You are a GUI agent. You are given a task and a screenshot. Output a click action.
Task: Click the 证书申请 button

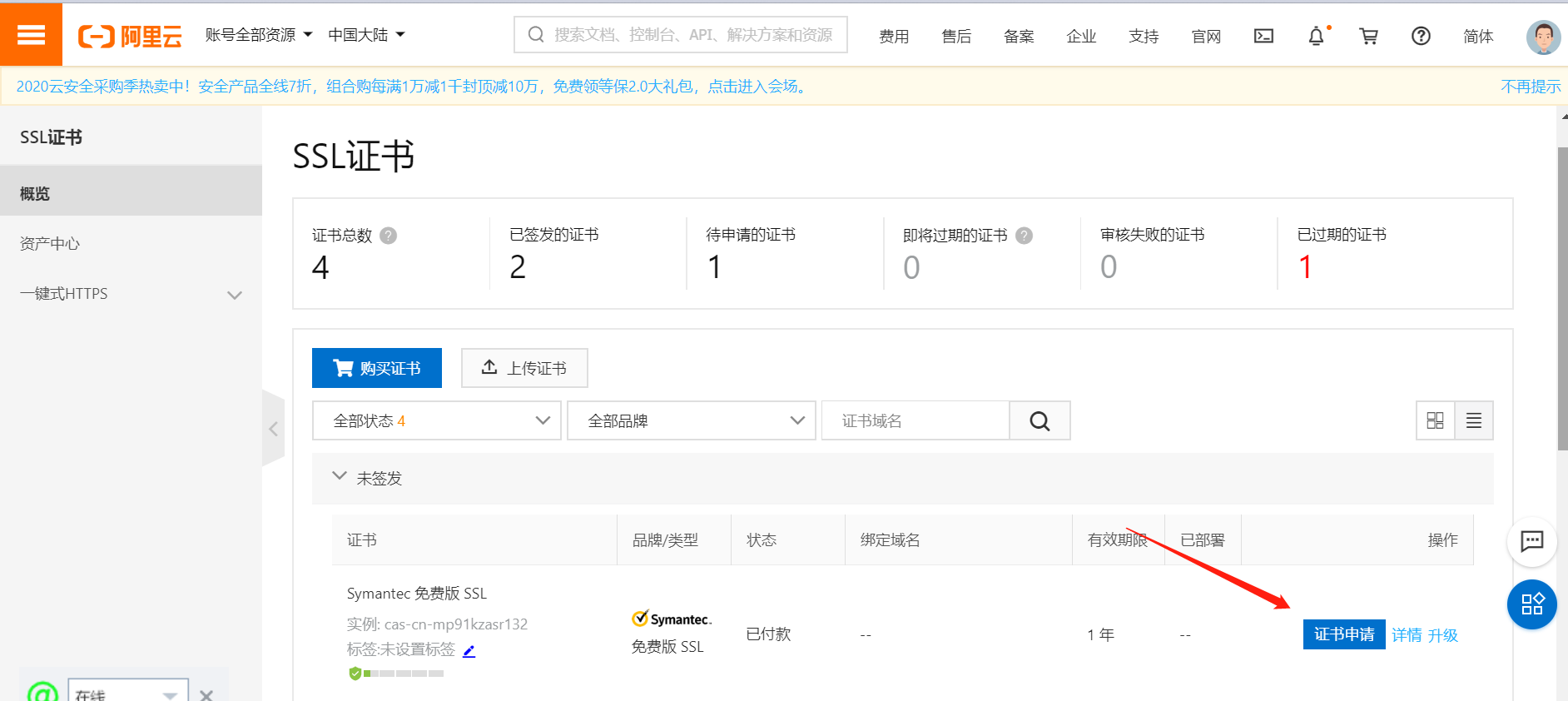tap(1344, 634)
